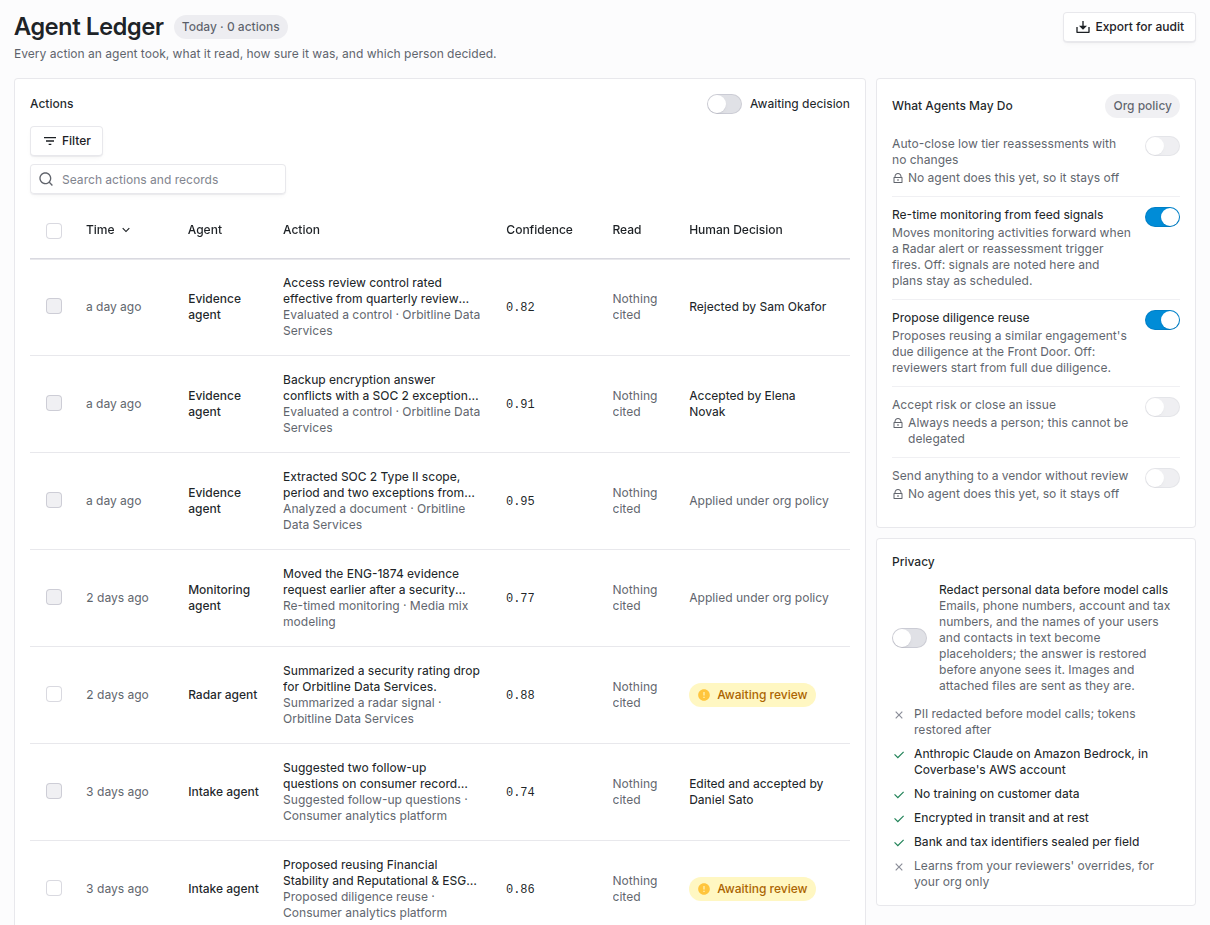Click Edited and accepted by Daniel Sato decision
This screenshot has width=1210, height=925.
(756, 792)
